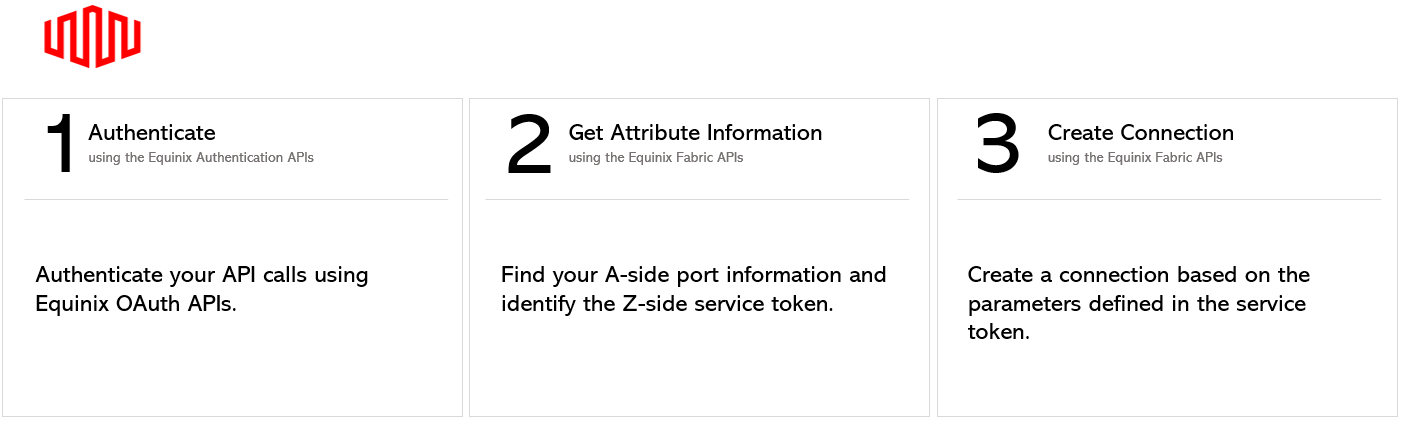1401x421 pixels.
Task: Open the Get Attribute Information heading
Action: click(x=696, y=132)
